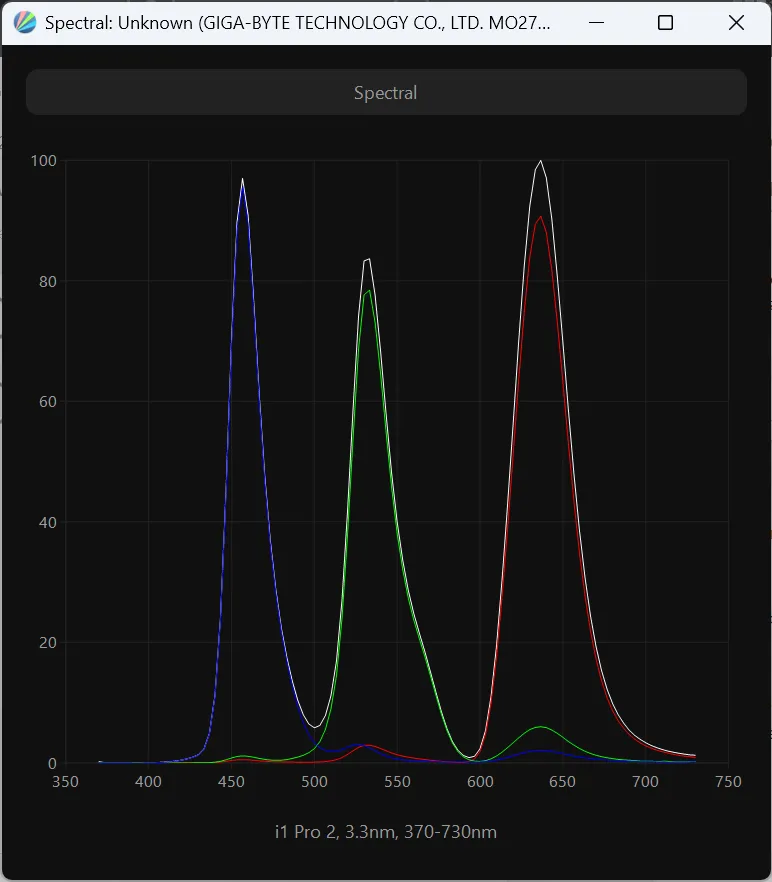Click the tip of the blue spectral peak
The width and height of the screenshot is (772, 882).
242,181
